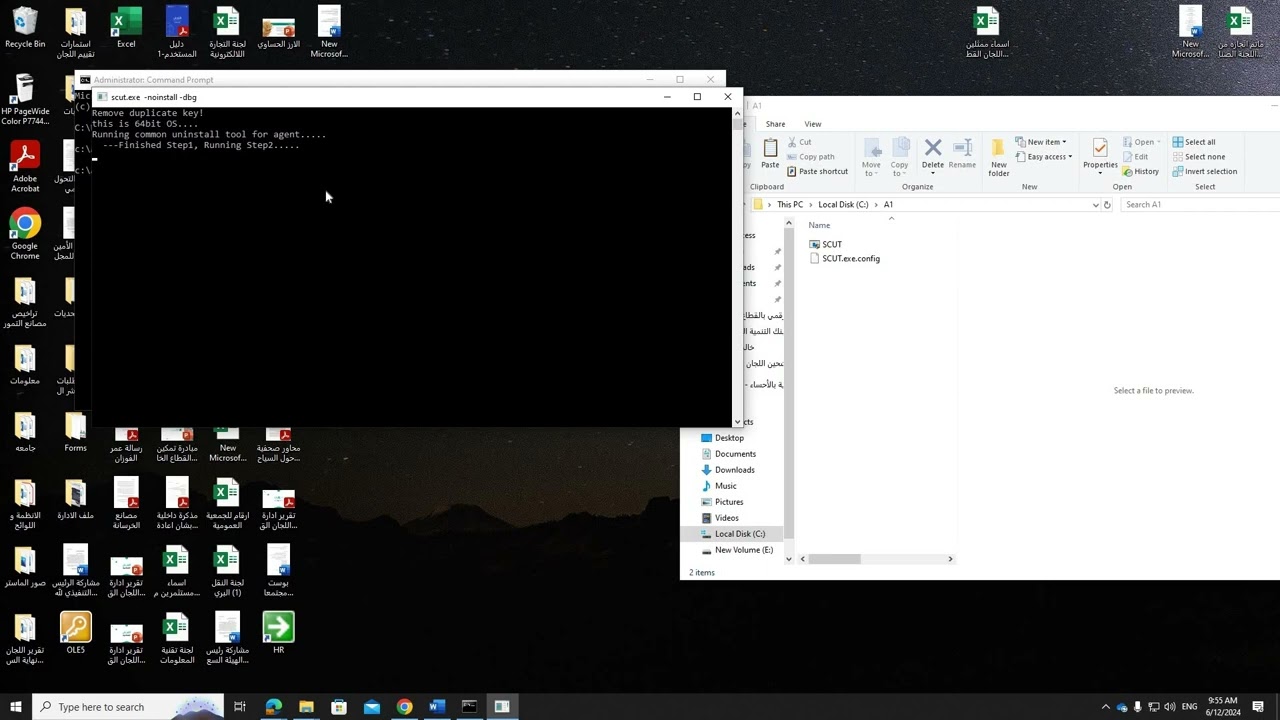
Task: Switch to the View ribbon tab
Action: (x=813, y=124)
